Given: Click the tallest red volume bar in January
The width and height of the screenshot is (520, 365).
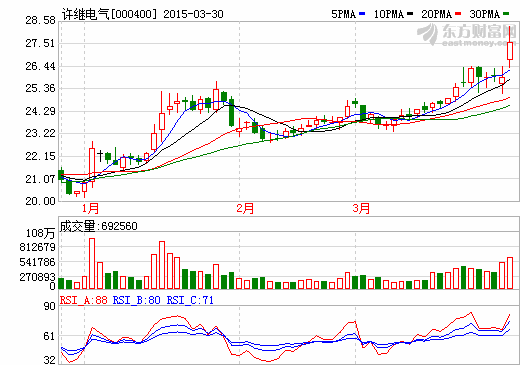Looking at the screenshot, I should 92,263.
